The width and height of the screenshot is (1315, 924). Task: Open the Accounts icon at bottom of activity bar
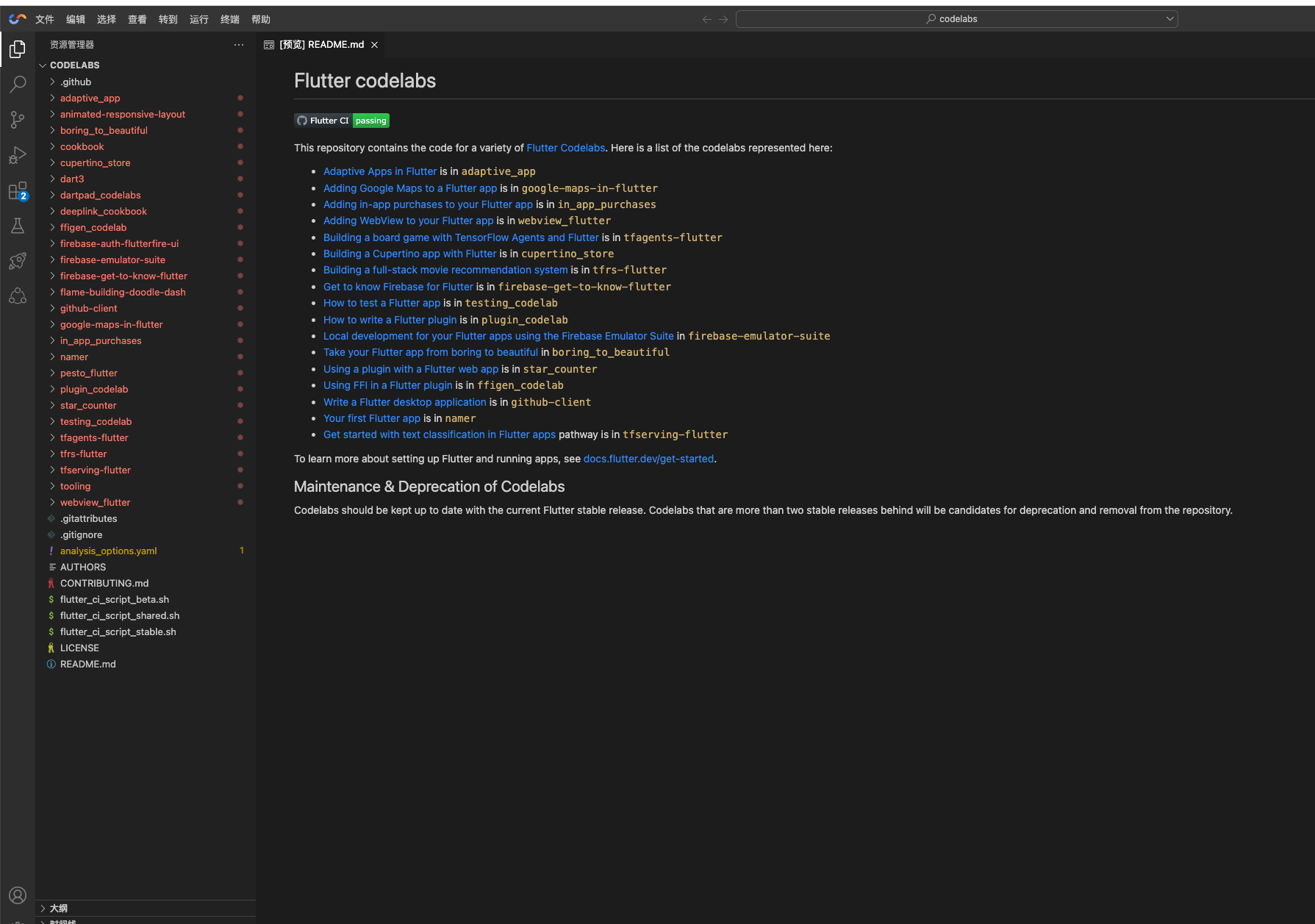click(x=18, y=895)
